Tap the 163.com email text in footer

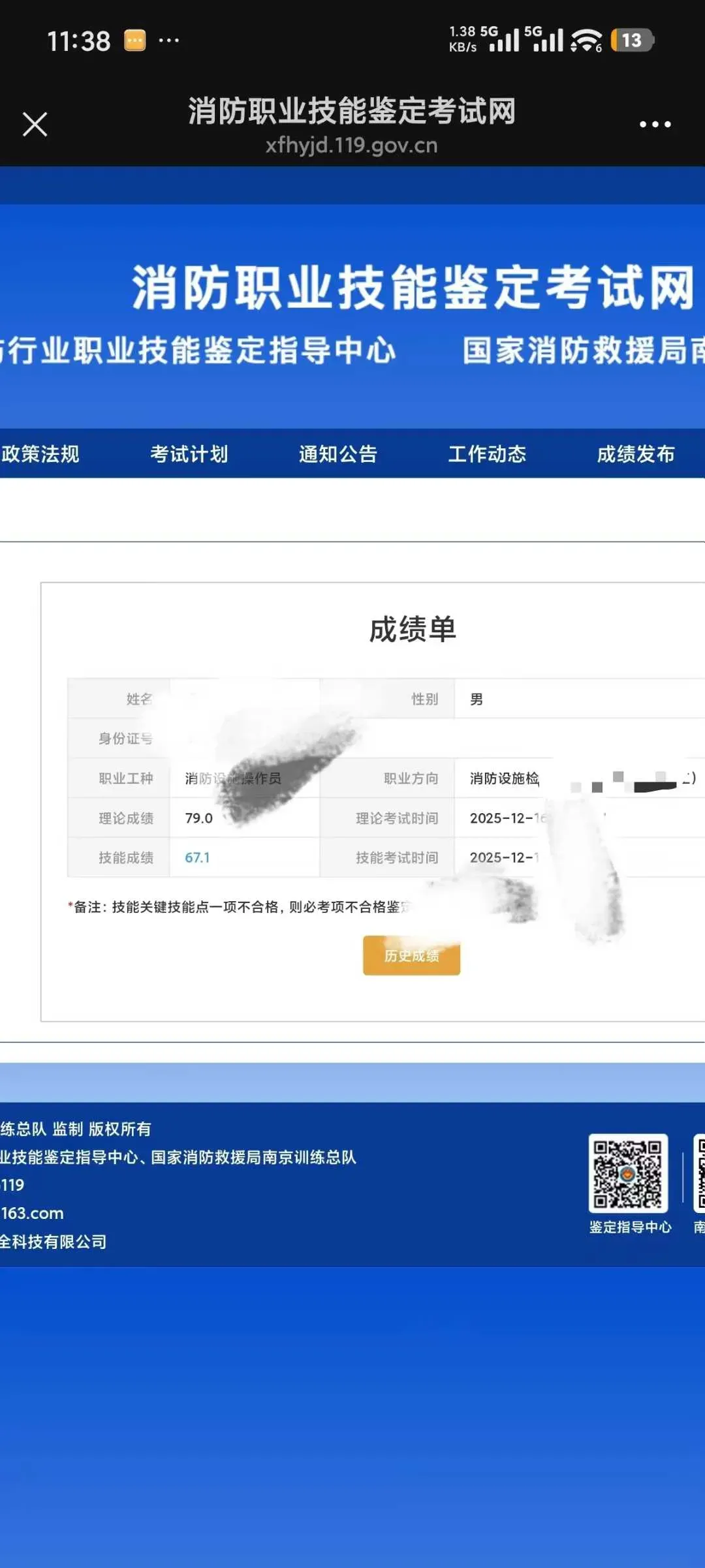(x=32, y=1213)
